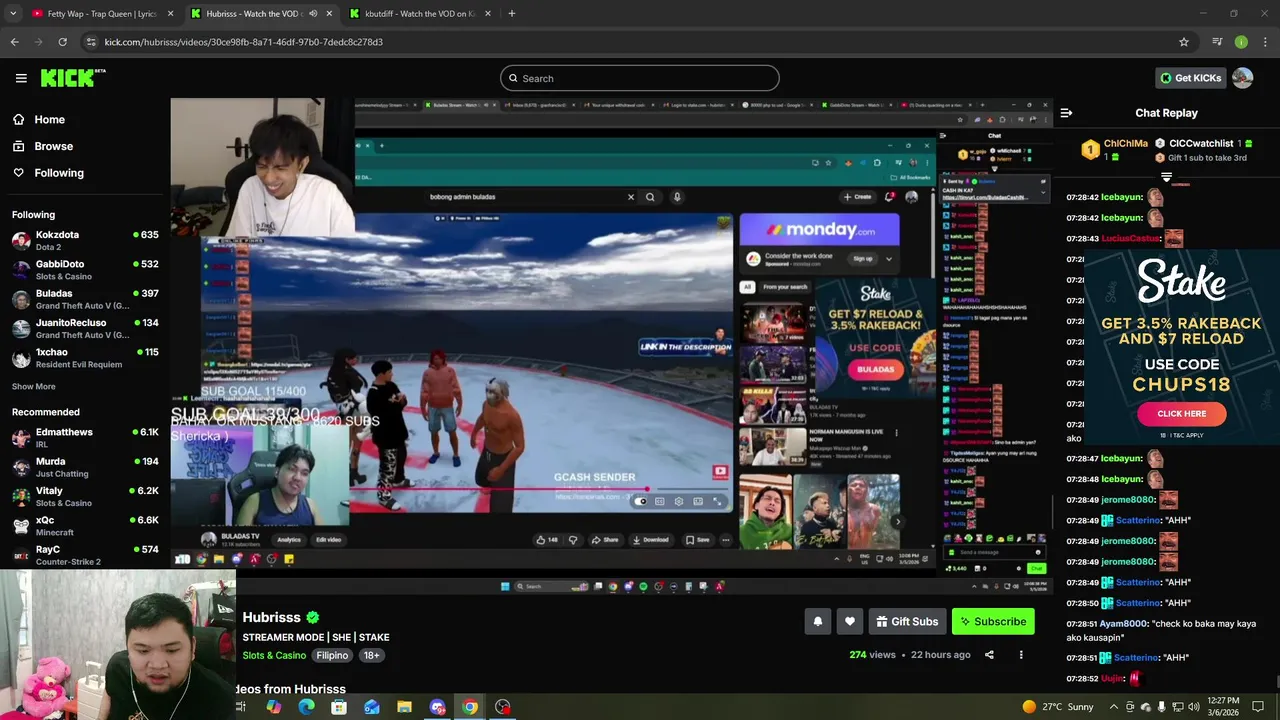Click the share icon below the video
The height and width of the screenshot is (720, 1280).
(989, 655)
